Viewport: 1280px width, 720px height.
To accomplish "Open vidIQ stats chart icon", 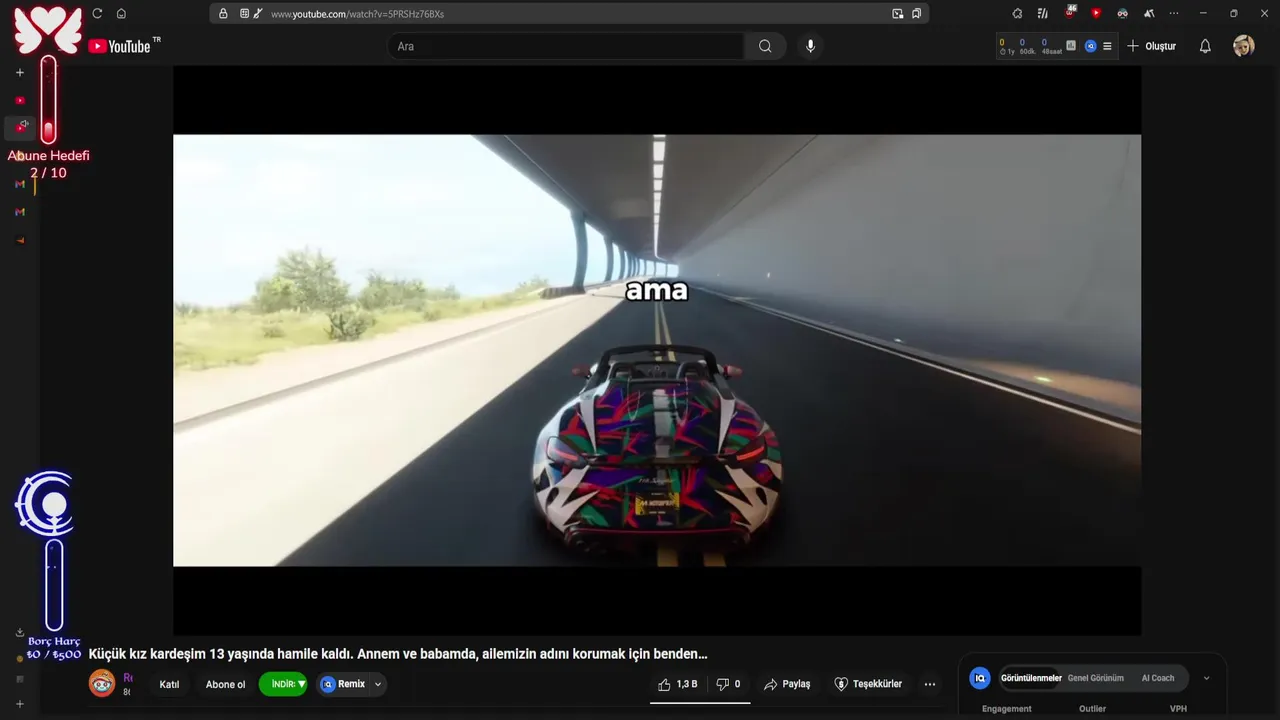I will tap(1071, 46).
